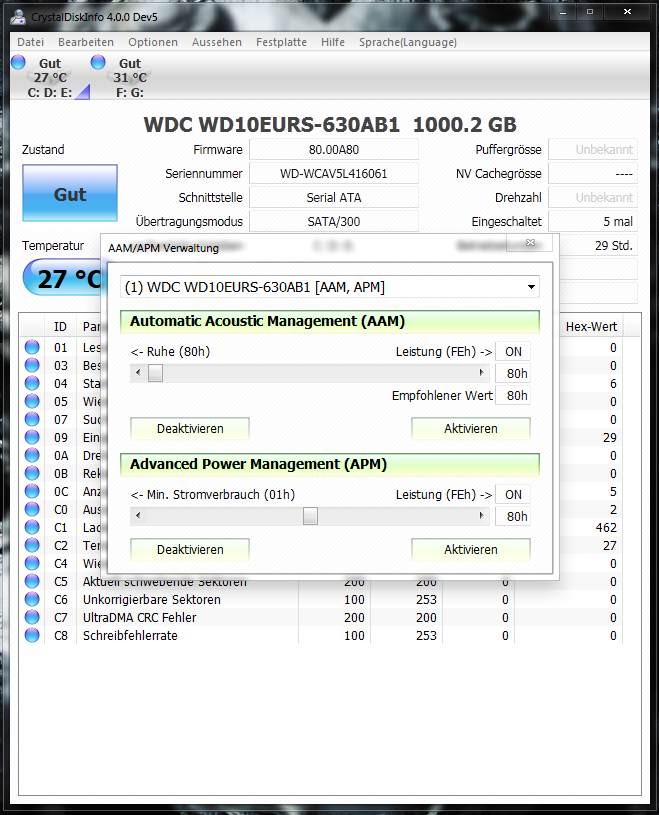Viewport: 659px width, 815px height.
Task: Select the Schreibfehlerrate row text
Action: pyautogui.click(x=130, y=635)
